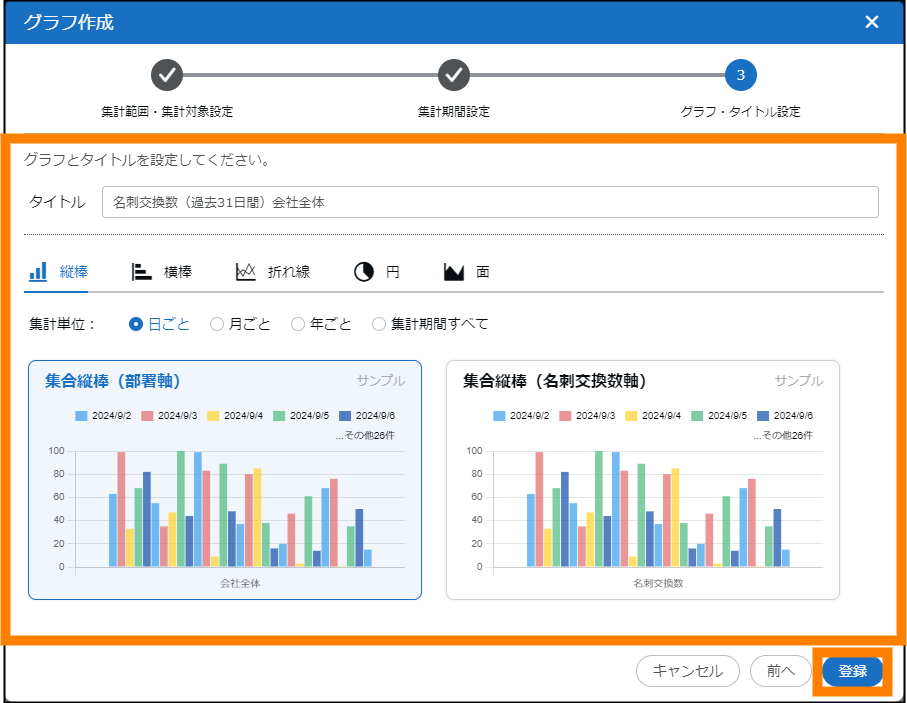This screenshot has width=907, height=703.
Task: Click the step 1 checkmark circle
Action: tap(167, 75)
